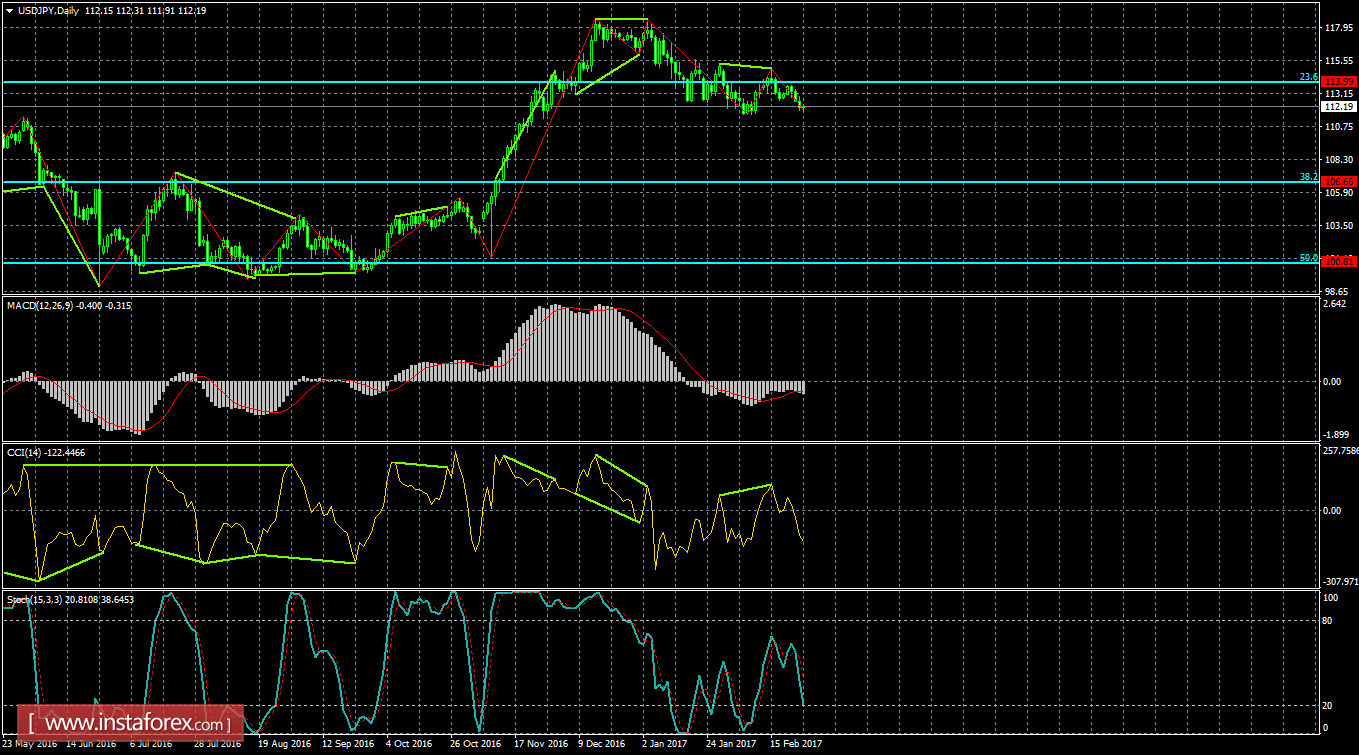Image resolution: width=1359 pixels, height=755 pixels.
Task: Click the black triangle beside USDJPY title
Action: pyautogui.click(x=11, y=10)
